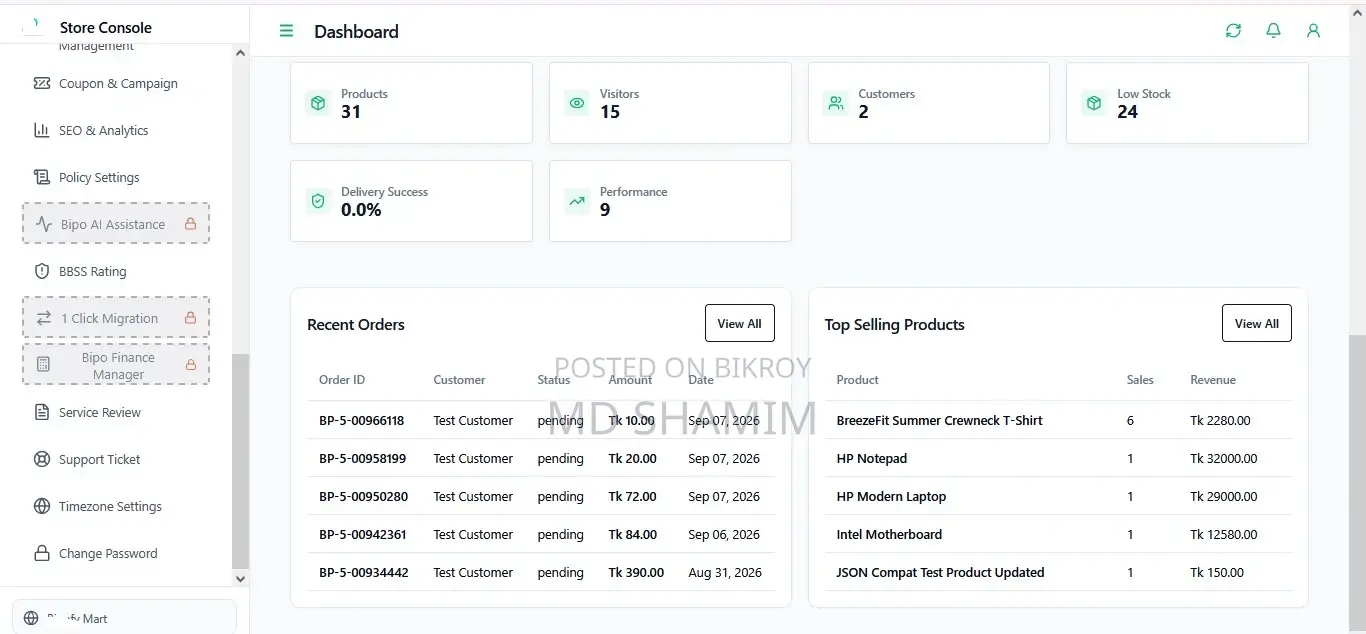Click sidebar scrollbar down arrow
This screenshot has height=634, width=1366.
[240, 578]
